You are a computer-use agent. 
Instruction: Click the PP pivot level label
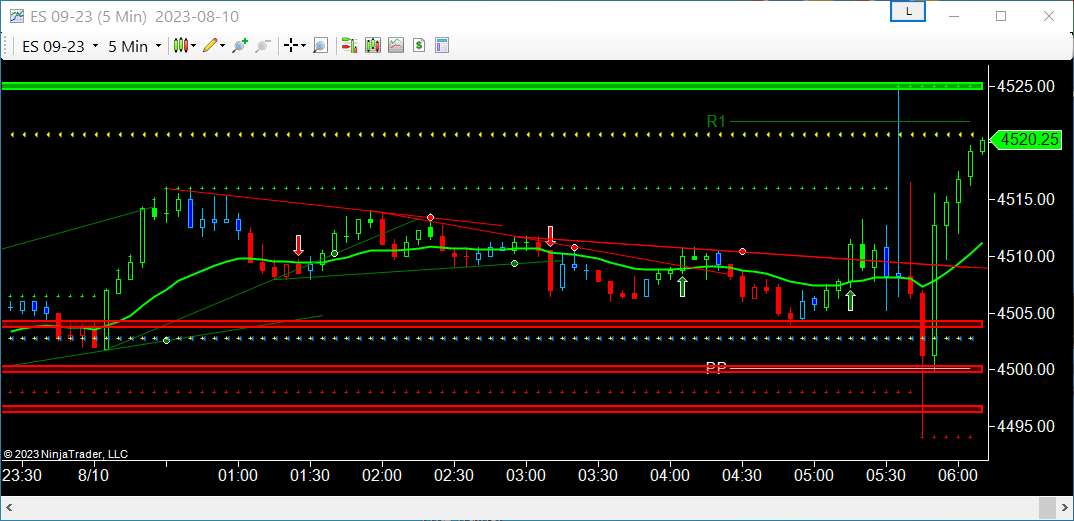[x=716, y=368]
